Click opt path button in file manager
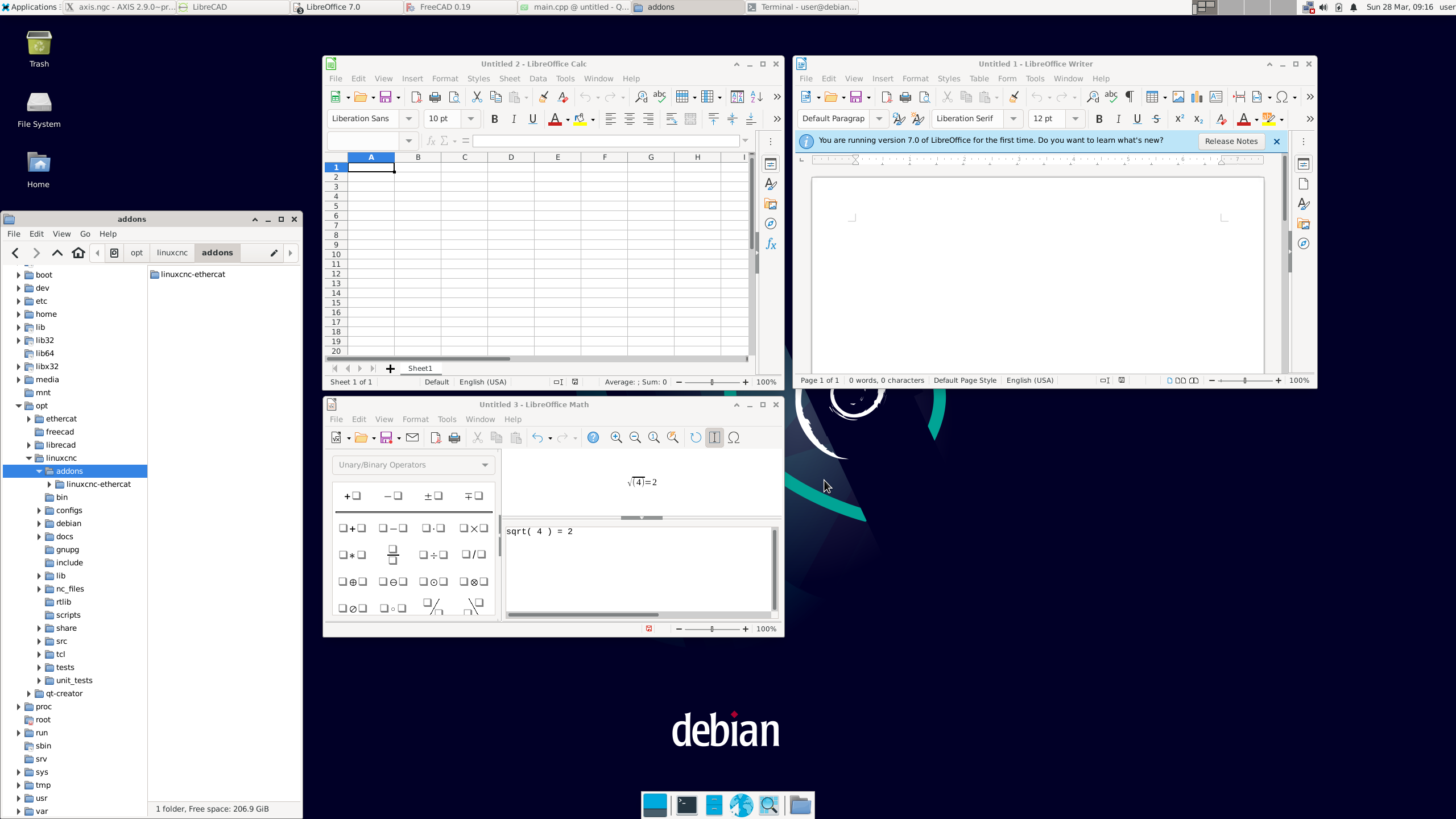This screenshot has width=1456, height=819. (x=136, y=253)
